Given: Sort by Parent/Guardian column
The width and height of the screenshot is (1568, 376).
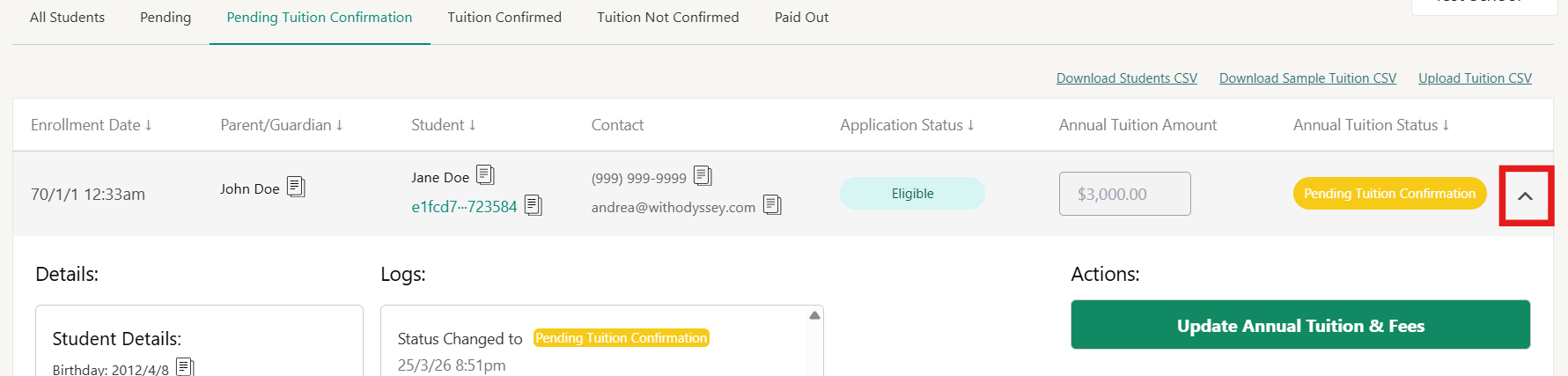Looking at the screenshot, I should point(282,125).
